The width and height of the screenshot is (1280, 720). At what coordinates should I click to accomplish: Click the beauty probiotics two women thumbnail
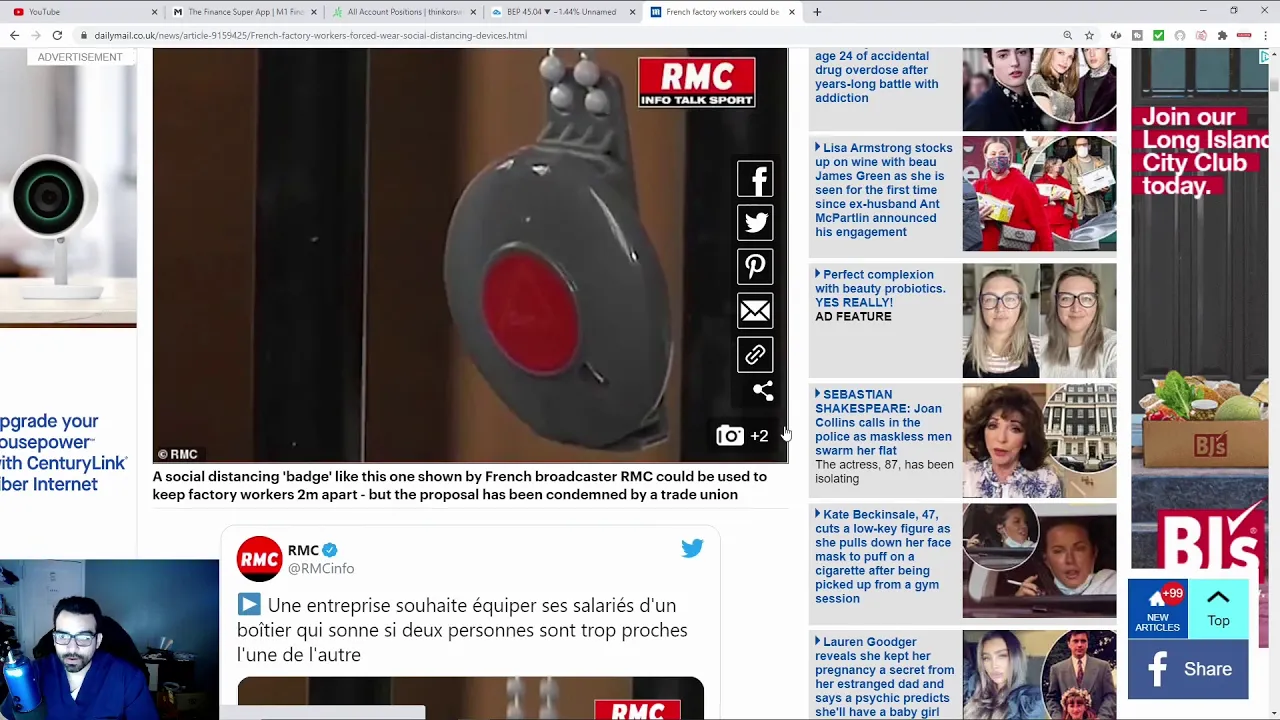[x=1039, y=321]
